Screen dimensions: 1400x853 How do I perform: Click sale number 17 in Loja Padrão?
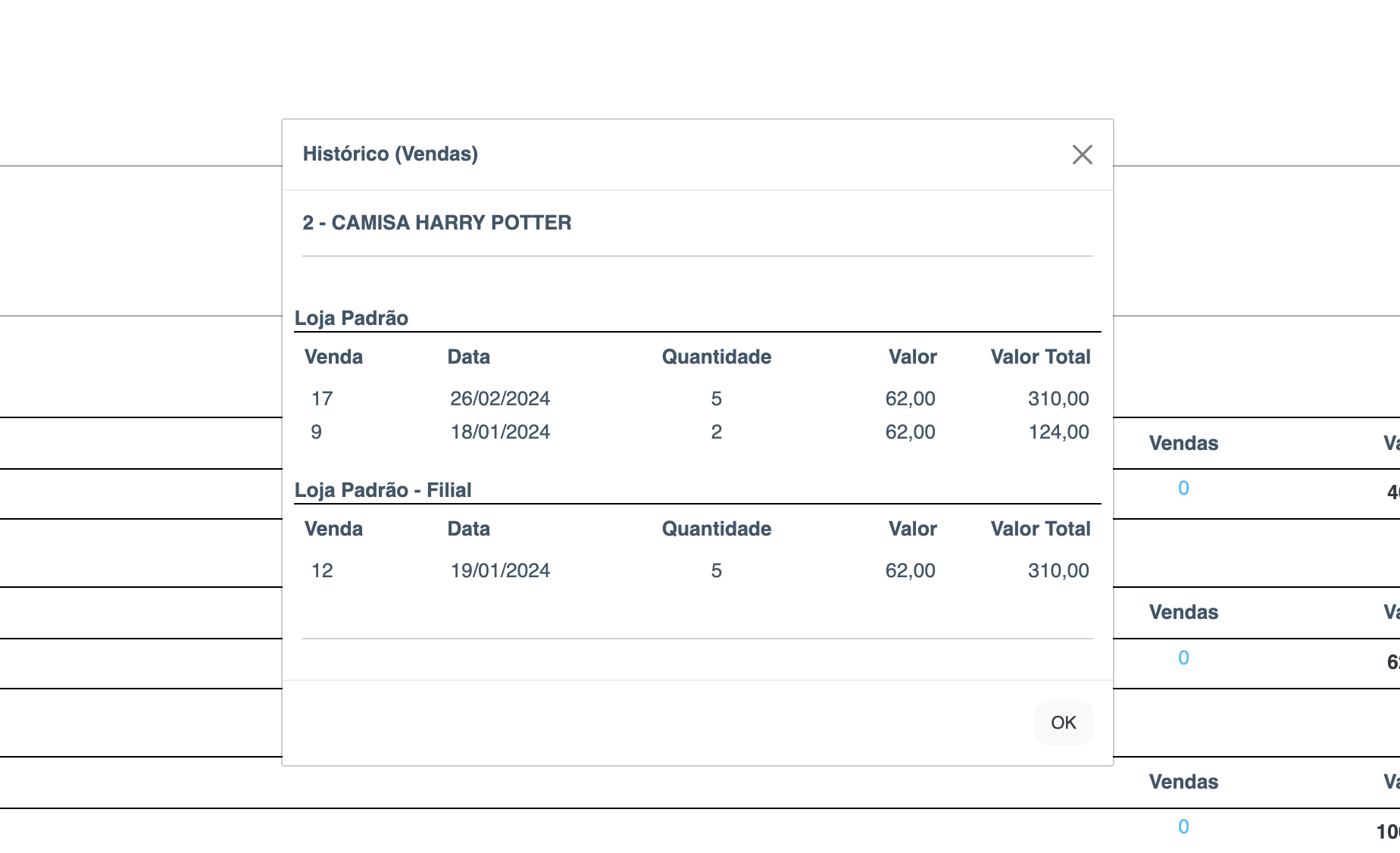[322, 398]
